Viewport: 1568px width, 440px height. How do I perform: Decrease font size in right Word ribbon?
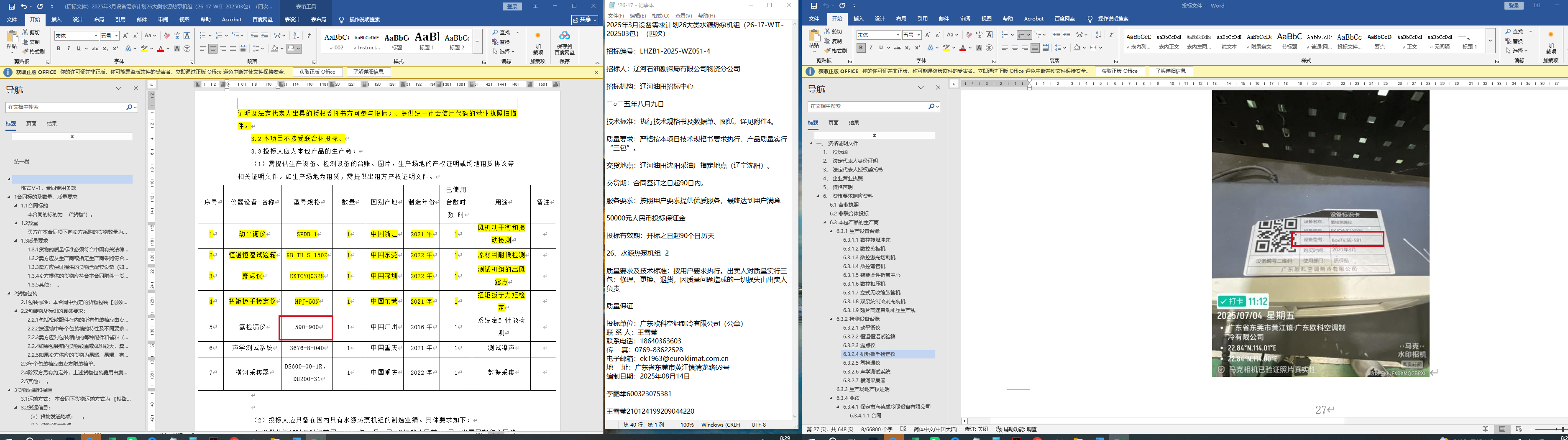click(938, 35)
